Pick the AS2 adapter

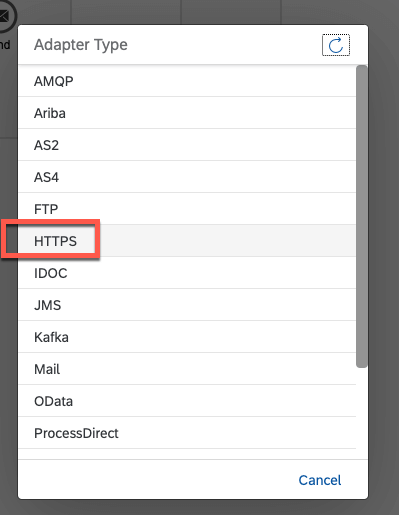coord(187,145)
